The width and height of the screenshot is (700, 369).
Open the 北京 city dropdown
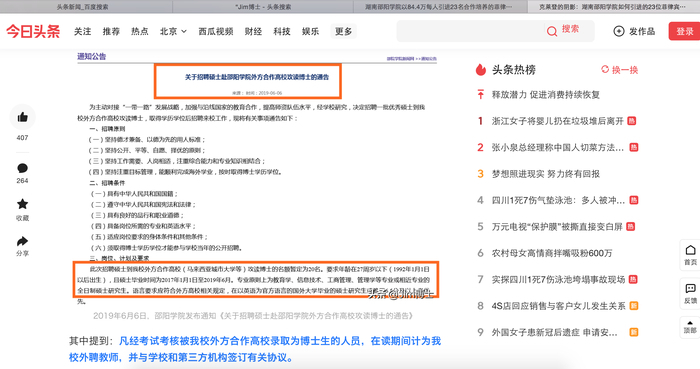[x=173, y=31]
